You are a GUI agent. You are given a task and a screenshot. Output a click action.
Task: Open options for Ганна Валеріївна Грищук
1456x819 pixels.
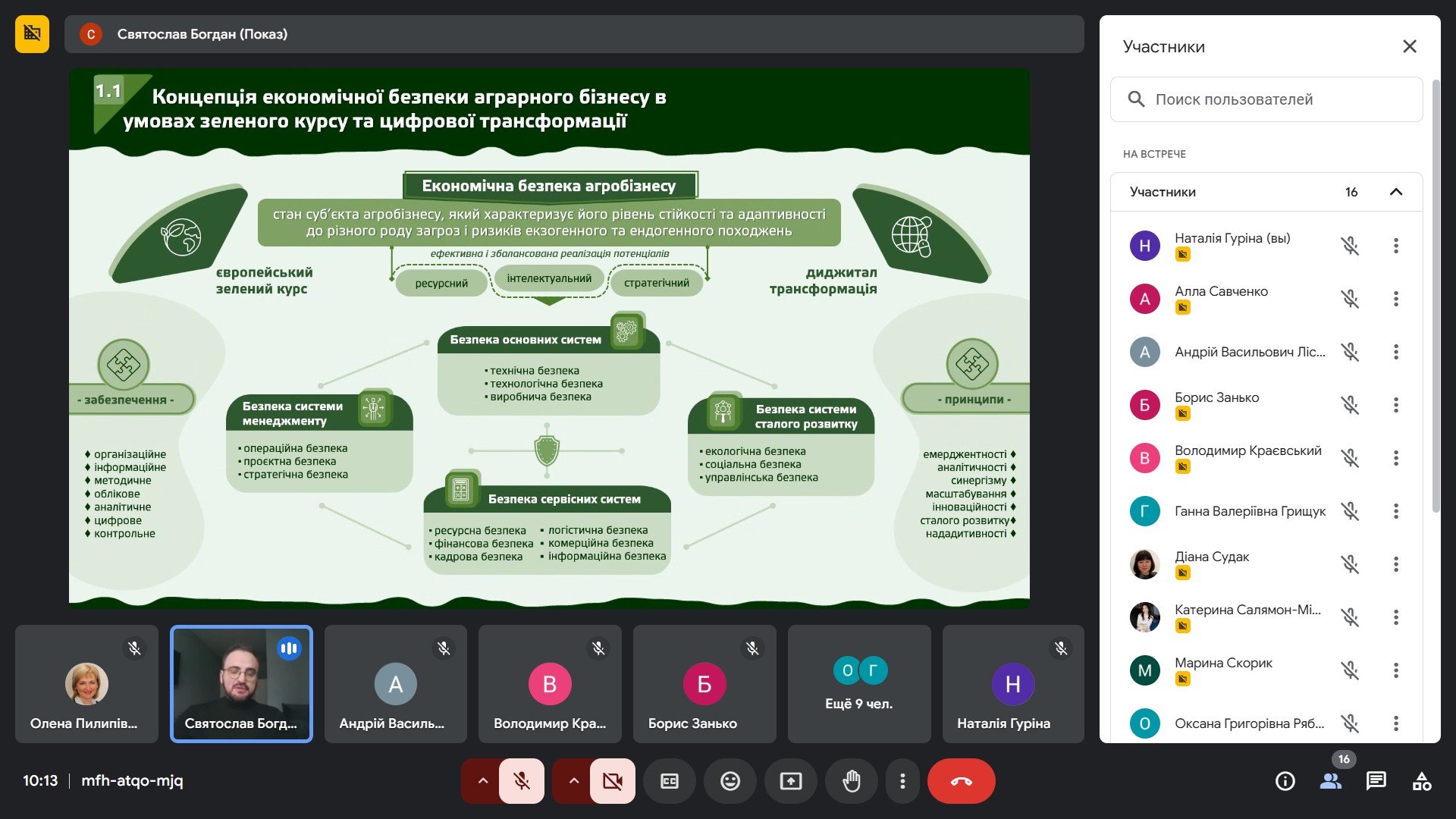[x=1396, y=511]
